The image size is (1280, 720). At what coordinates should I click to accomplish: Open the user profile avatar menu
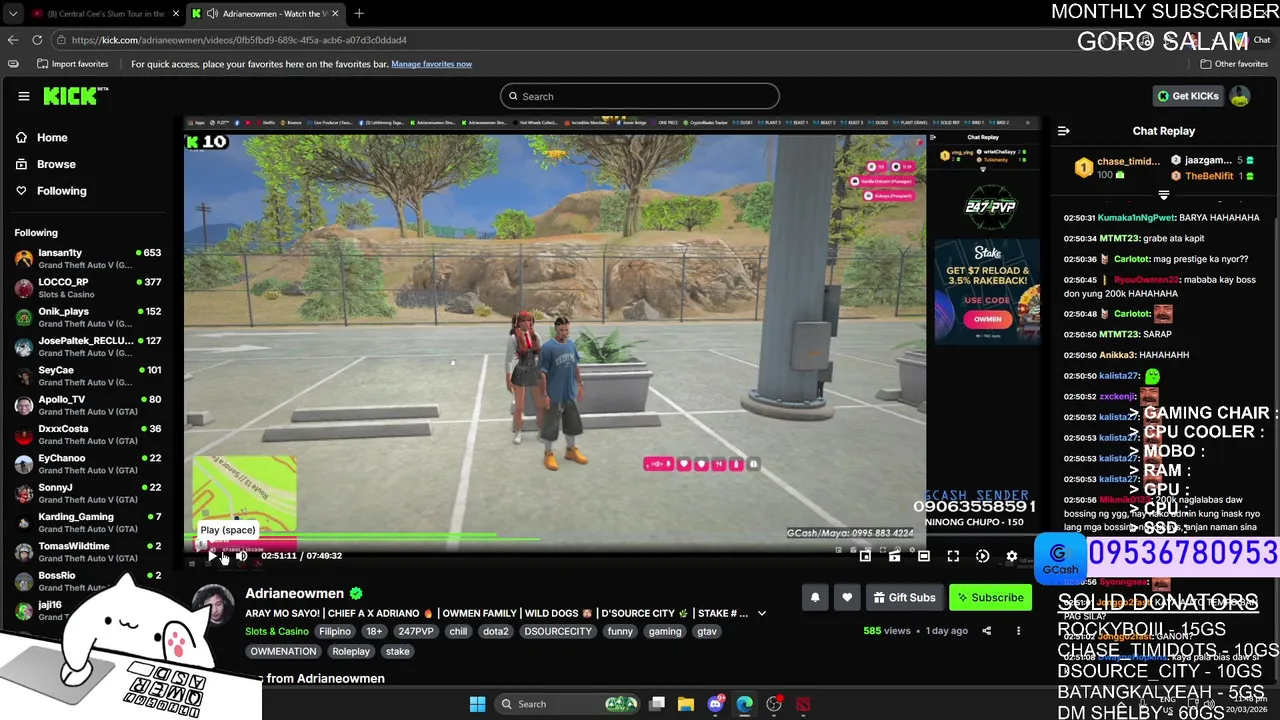click(x=1240, y=96)
